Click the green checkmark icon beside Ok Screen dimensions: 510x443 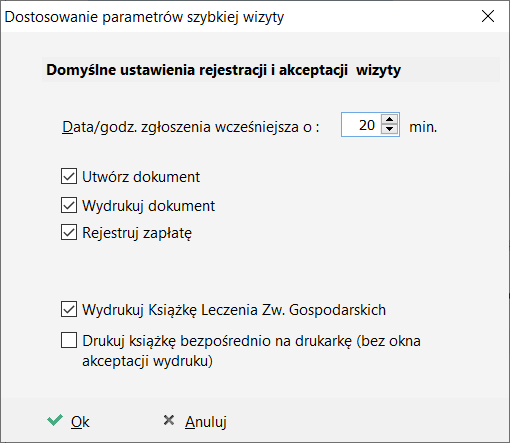pyautogui.click(x=55, y=421)
